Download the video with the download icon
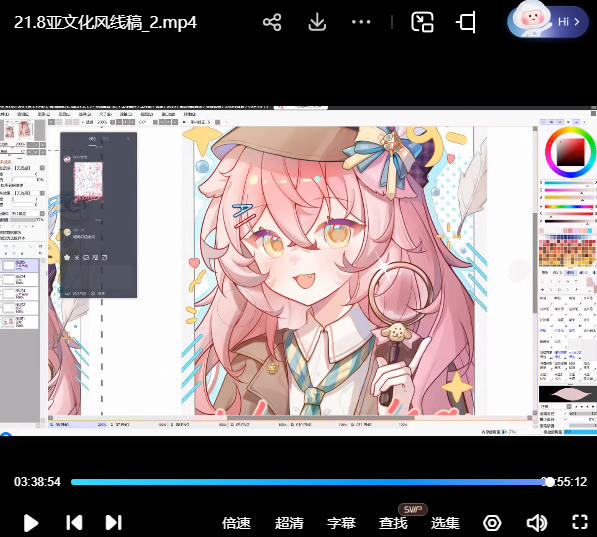 (x=317, y=22)
